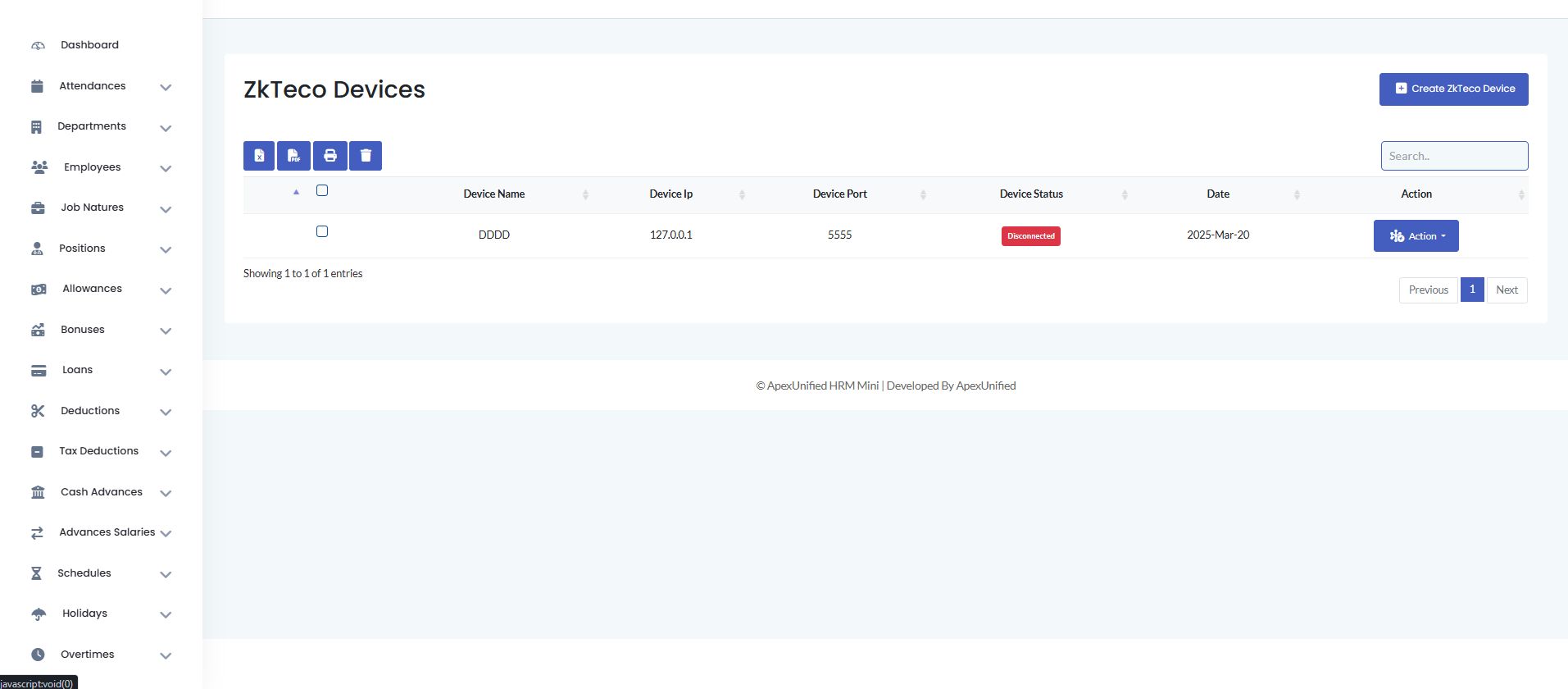1568x689 pixels.
Task: Expand the Departments chevron
Action: 166,128
